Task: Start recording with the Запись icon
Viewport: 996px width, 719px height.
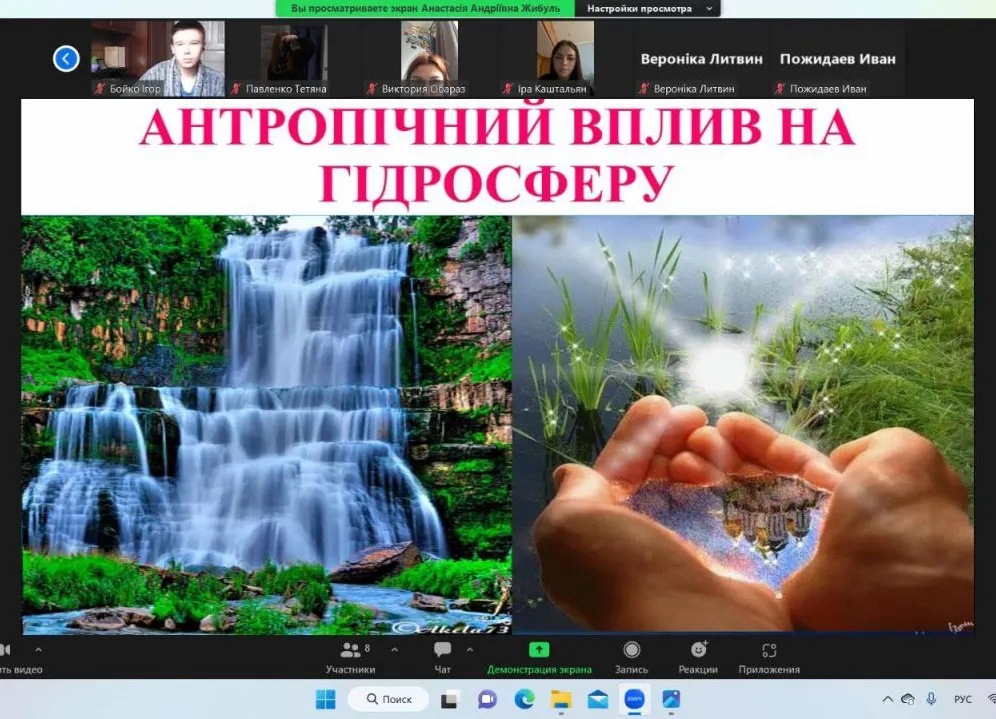Action: (x=631, y=650)
